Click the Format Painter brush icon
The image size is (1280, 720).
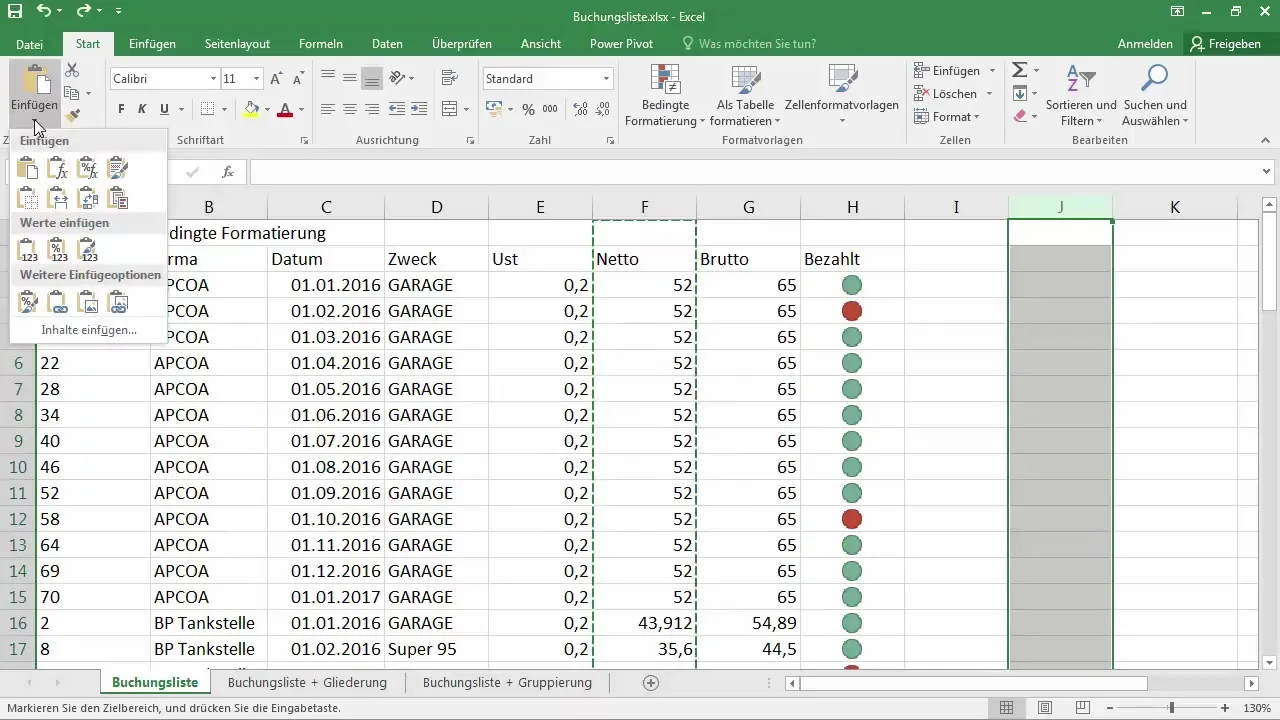click(x=72, y=117)
